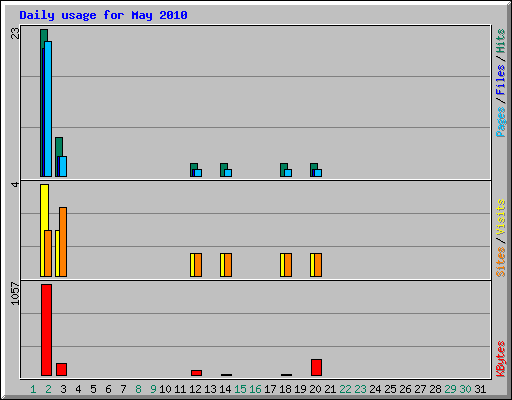The width and height of the screenshot is (512, 400).
Task: Click day label '10' on the x-axis
Action: [165, 389]
